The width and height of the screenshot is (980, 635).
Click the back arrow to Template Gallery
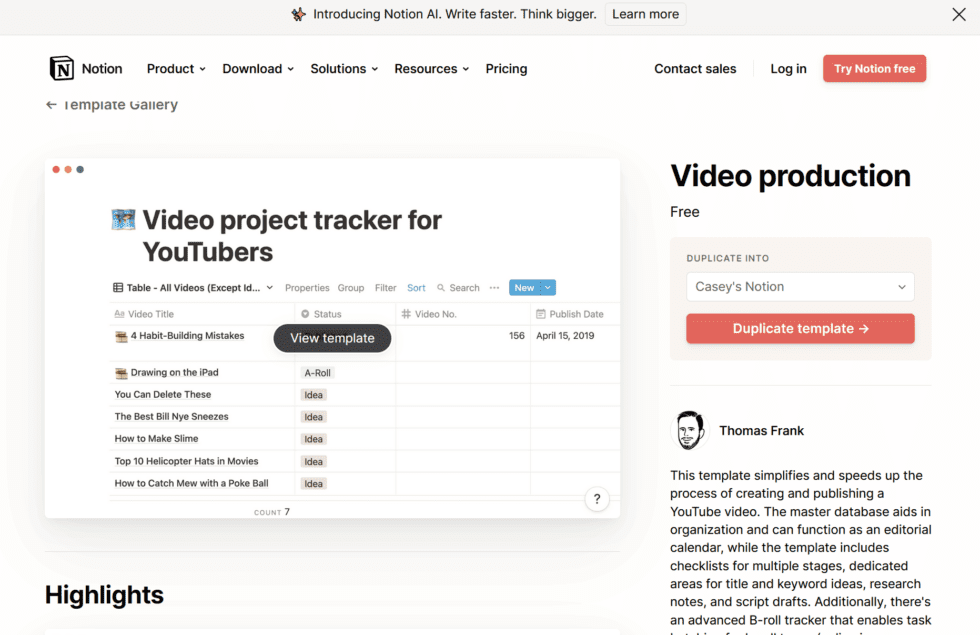[x=51, y=105]
